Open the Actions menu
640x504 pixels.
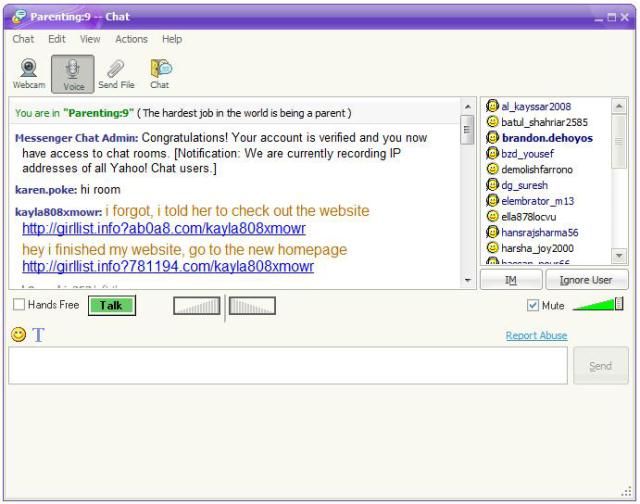coord(131,39)
